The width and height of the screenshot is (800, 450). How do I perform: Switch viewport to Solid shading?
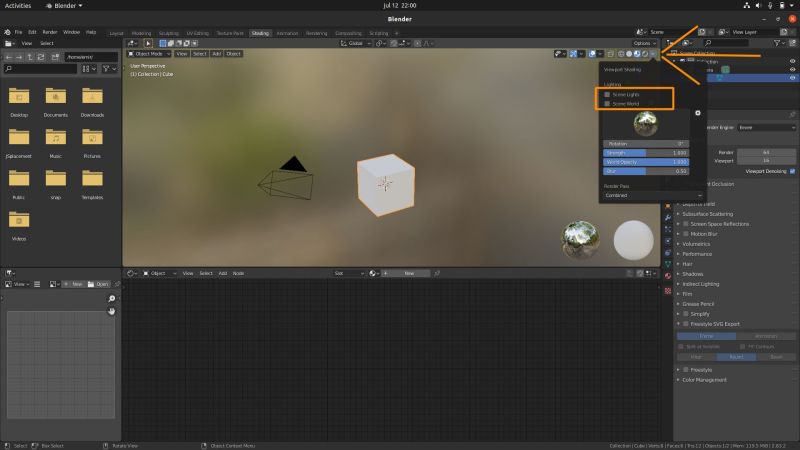[629, 54]
